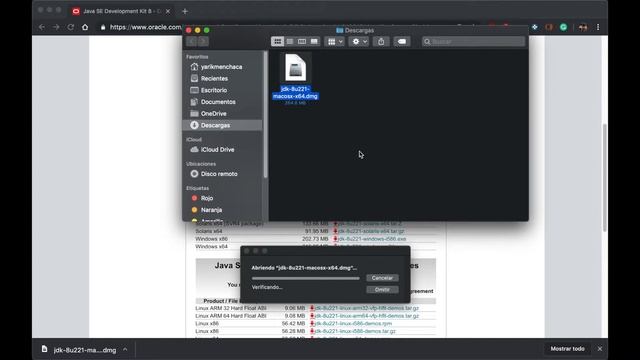Click the "Descargas" Finder window title
This screenshot has height=360, width=640.
(x=359, y=30)
